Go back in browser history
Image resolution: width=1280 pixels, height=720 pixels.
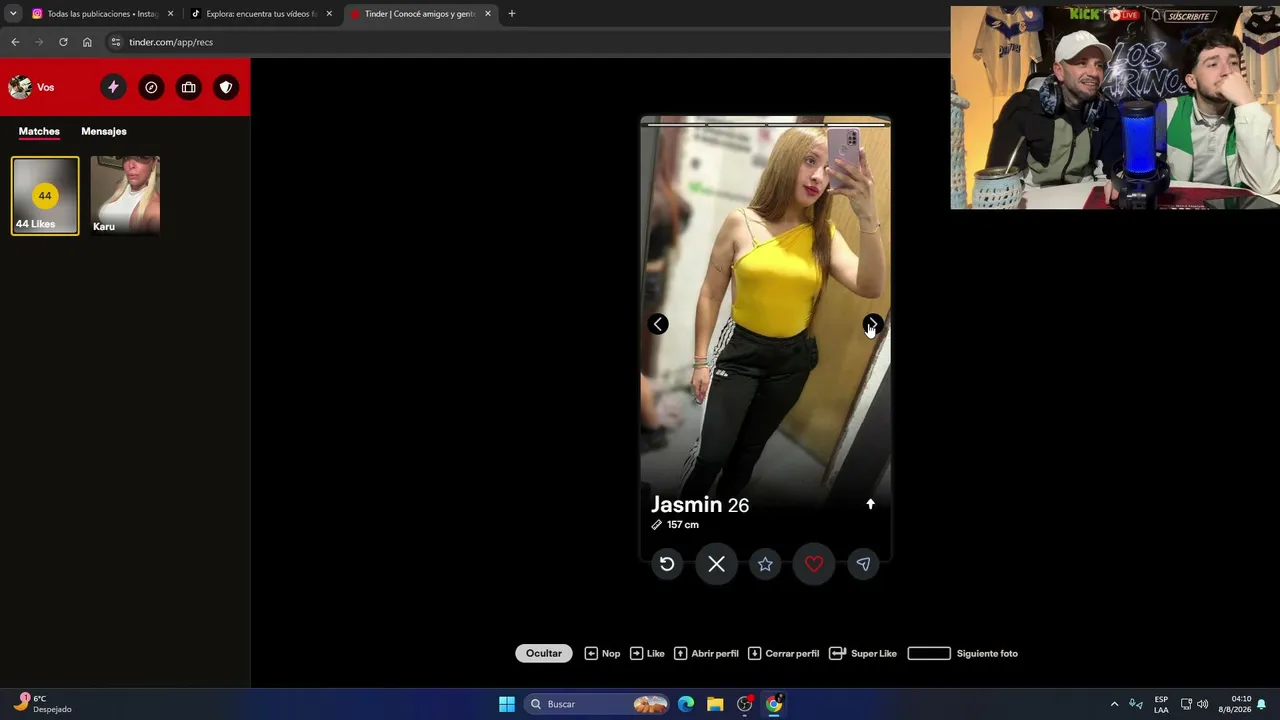15,42
